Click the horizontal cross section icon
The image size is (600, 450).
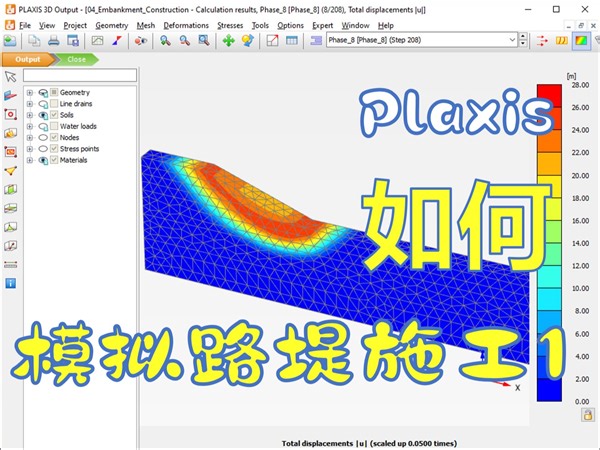coord(10,208)
